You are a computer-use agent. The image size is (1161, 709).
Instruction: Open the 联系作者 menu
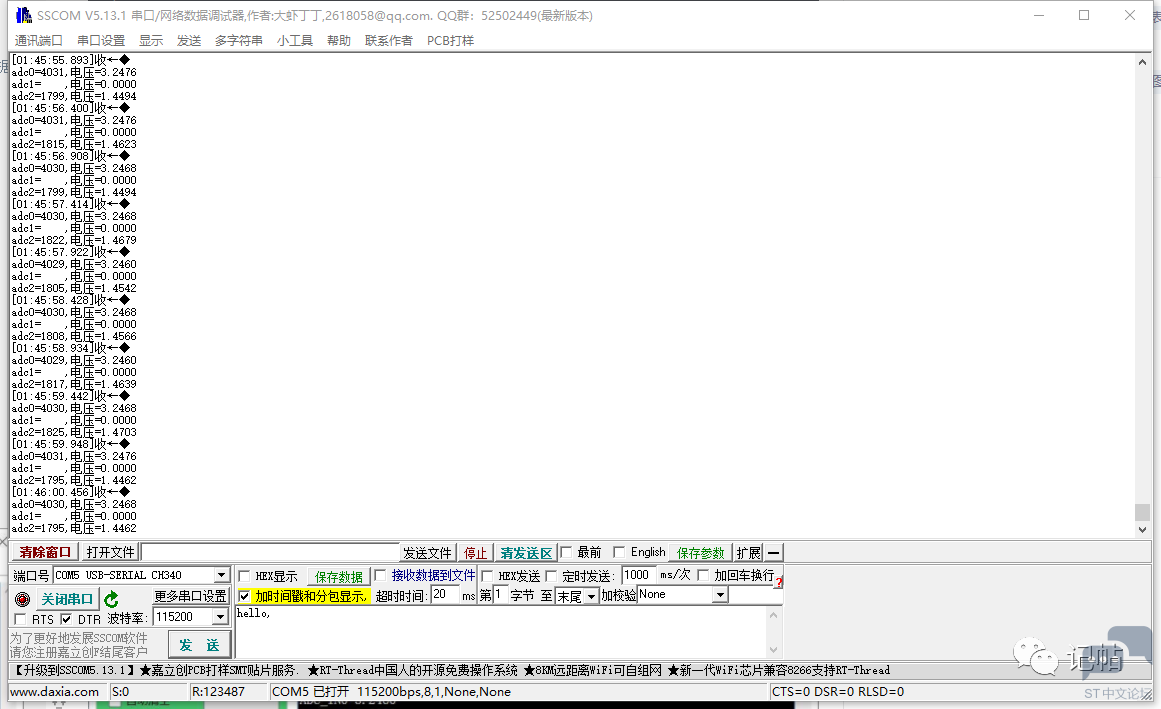coord(389,41)
